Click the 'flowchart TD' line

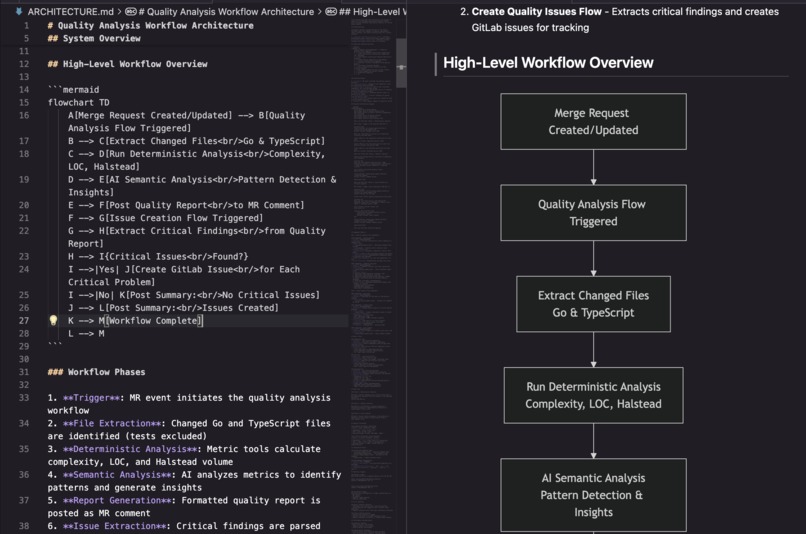coord(79,102)
